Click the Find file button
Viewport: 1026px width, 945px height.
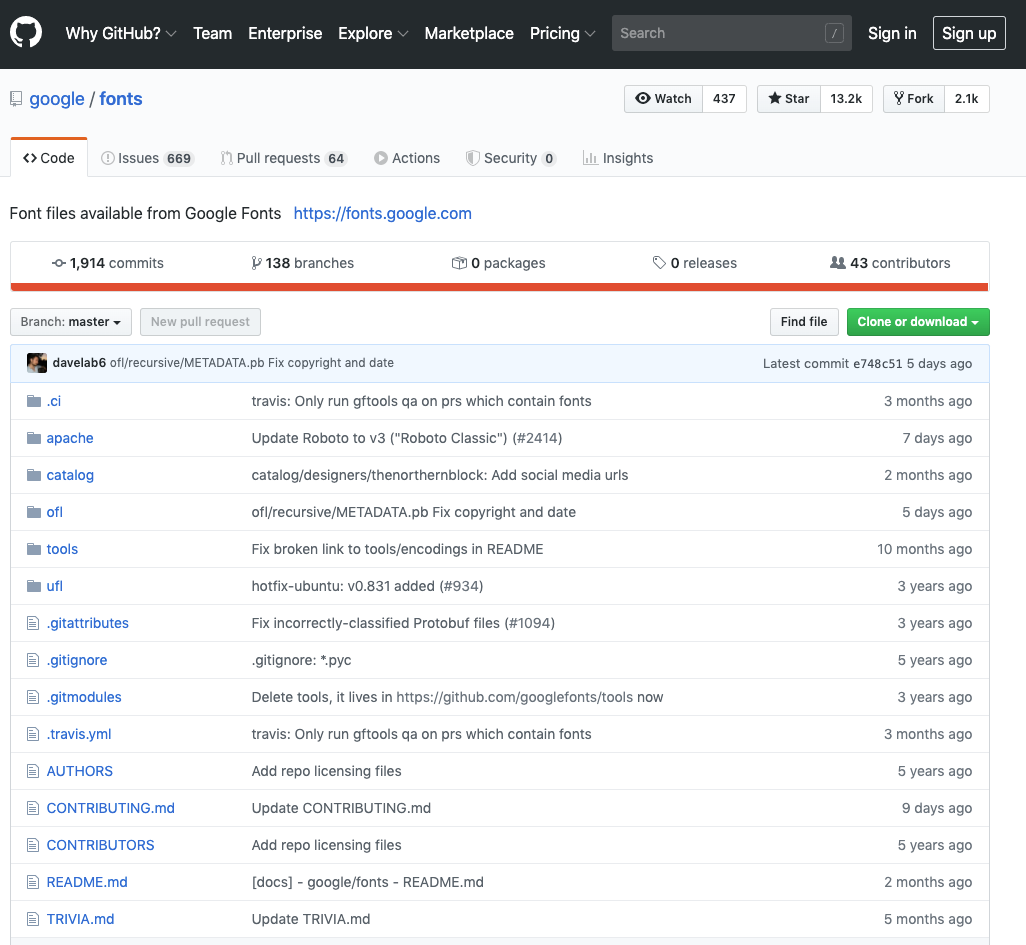[804, 322]
